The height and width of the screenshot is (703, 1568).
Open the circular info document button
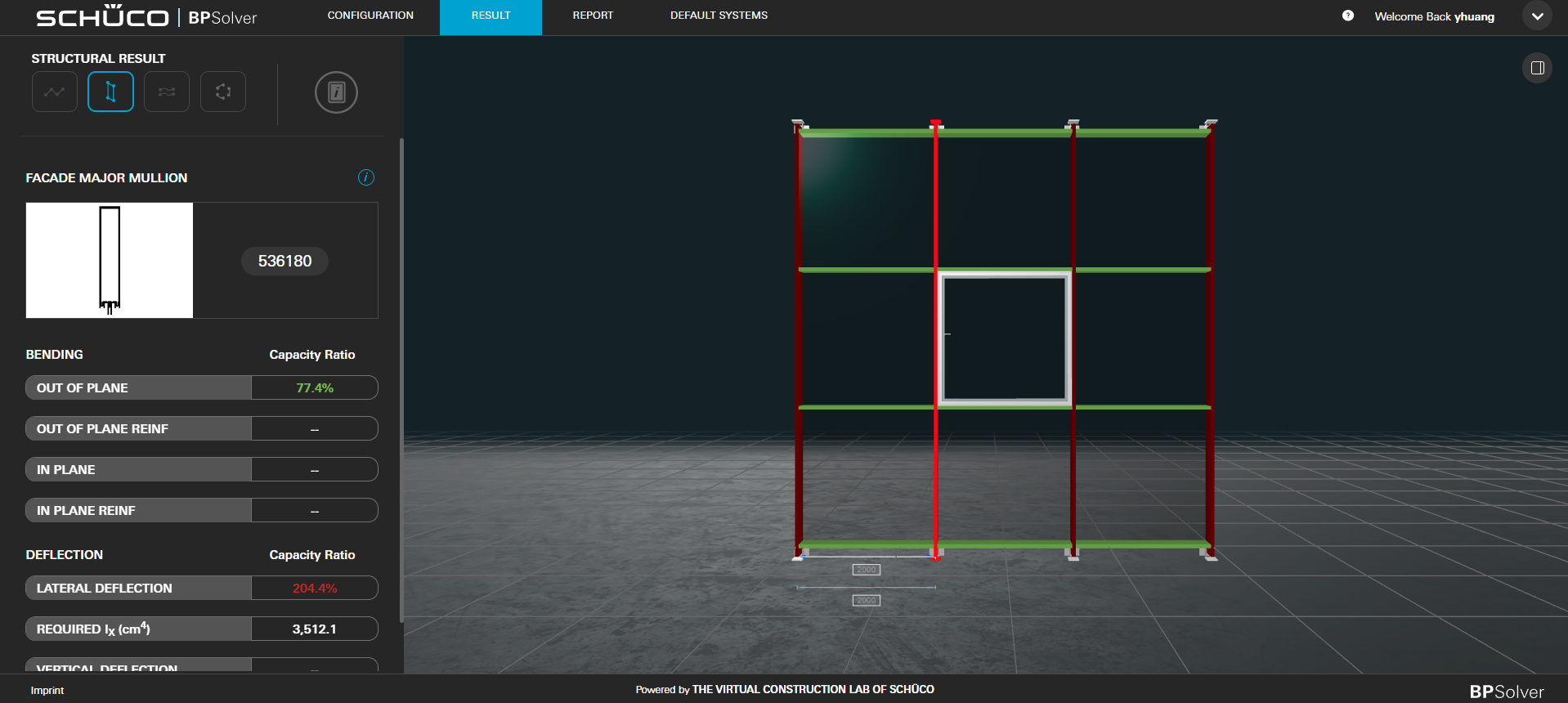(x=336, y=92)
